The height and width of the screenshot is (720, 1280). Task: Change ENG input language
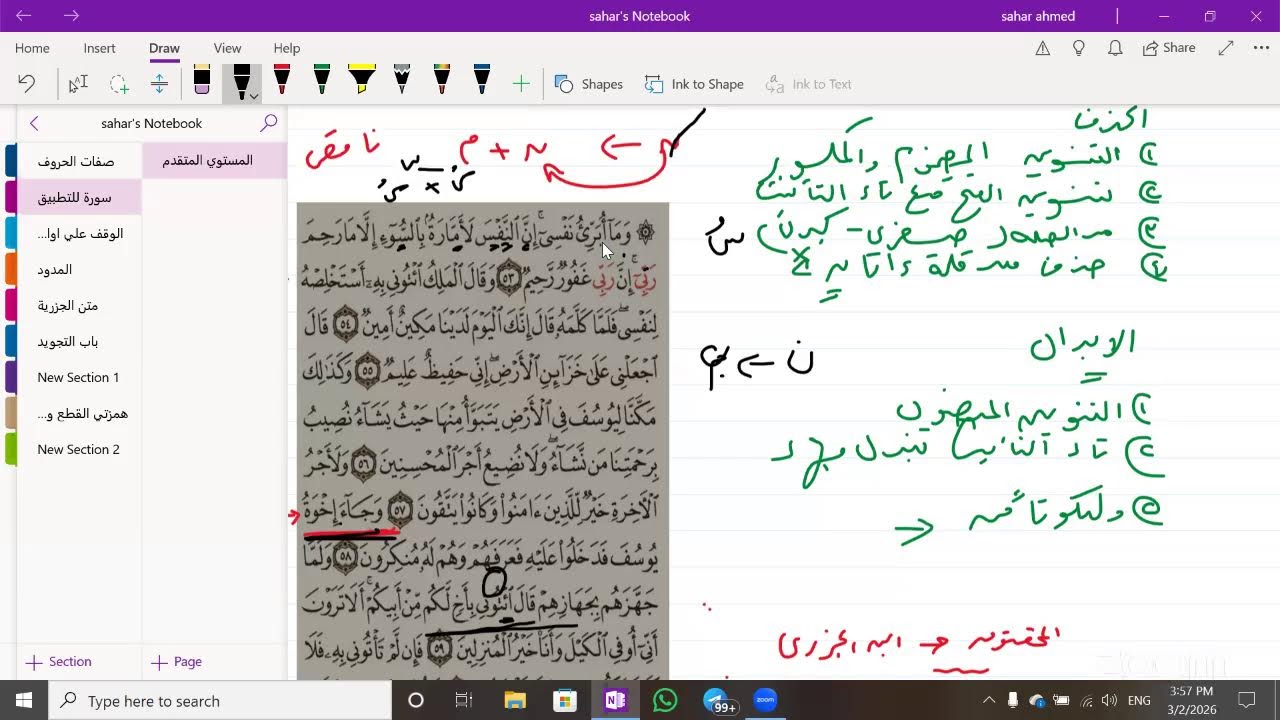(1138, 700)
